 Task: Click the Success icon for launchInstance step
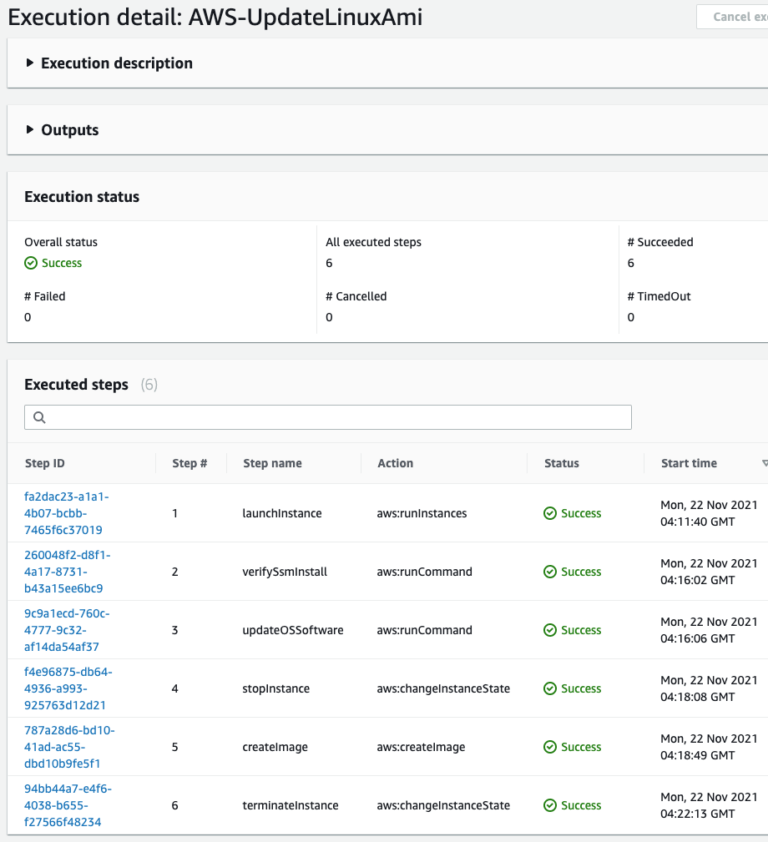(x=550, y=513)
